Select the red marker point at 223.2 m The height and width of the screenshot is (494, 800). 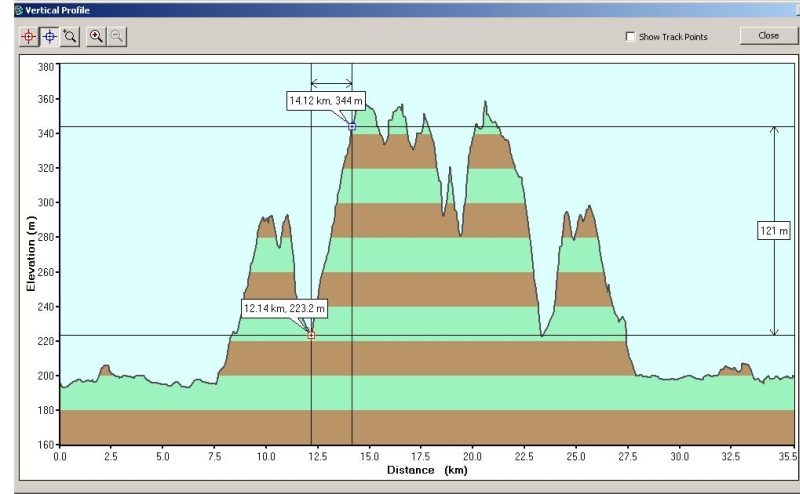(x=311, y=335)
